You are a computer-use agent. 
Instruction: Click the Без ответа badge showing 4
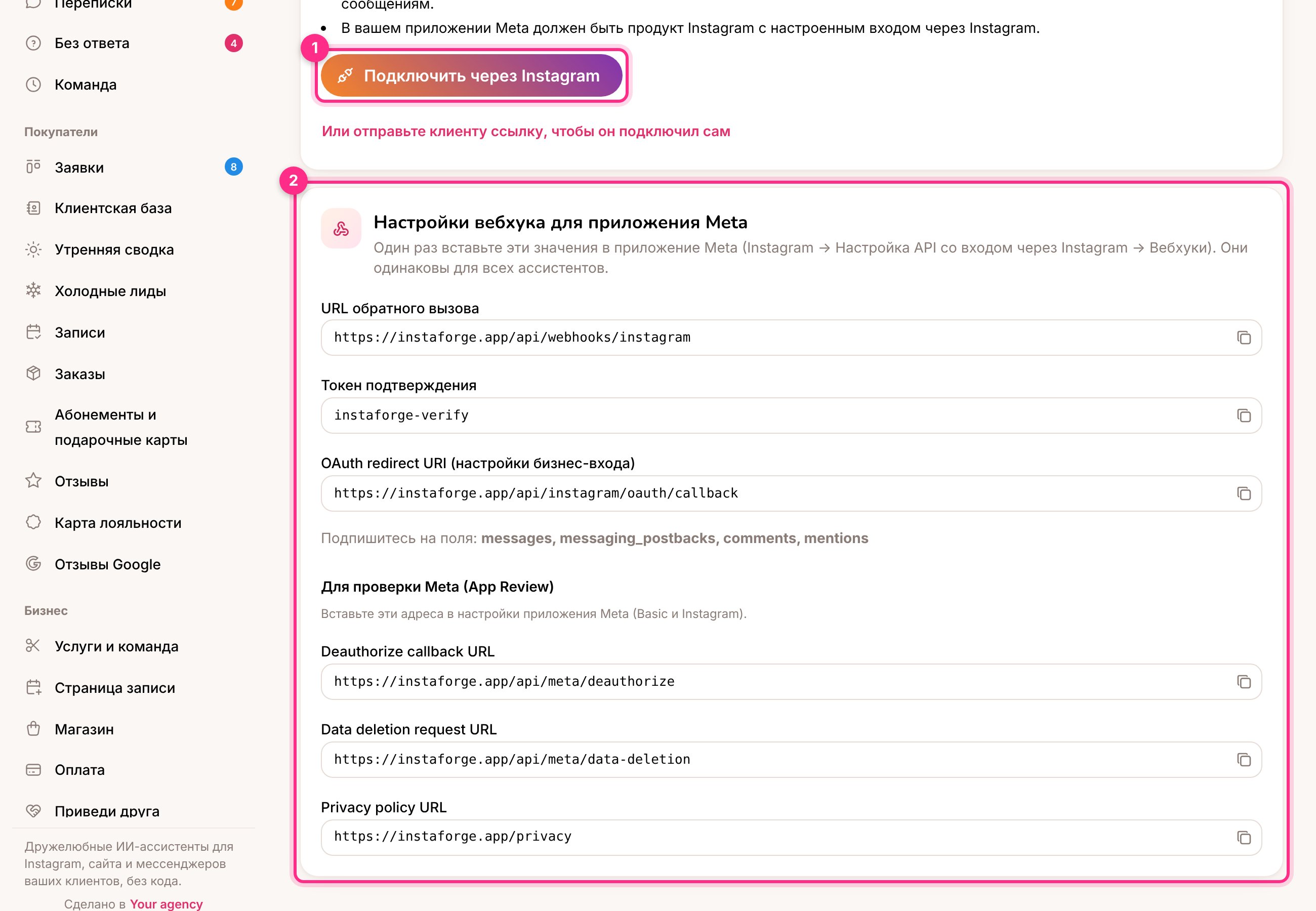233,43
